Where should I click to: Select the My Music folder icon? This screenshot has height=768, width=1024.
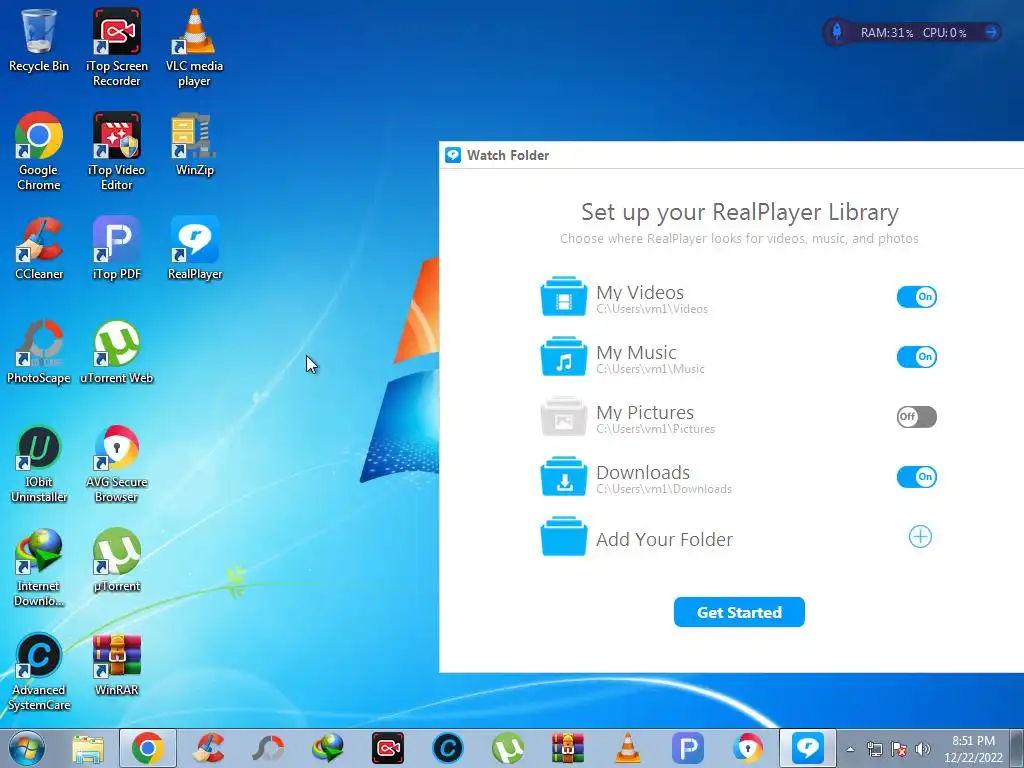click(x=564, y=357)
